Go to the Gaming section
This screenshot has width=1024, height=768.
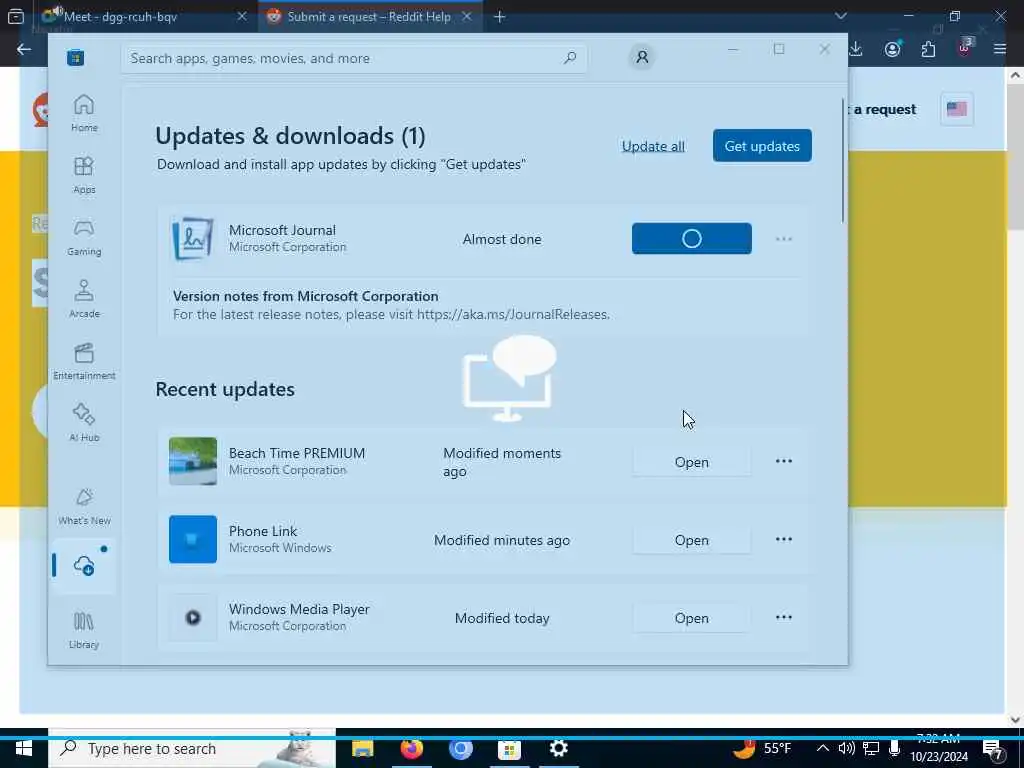84,237
